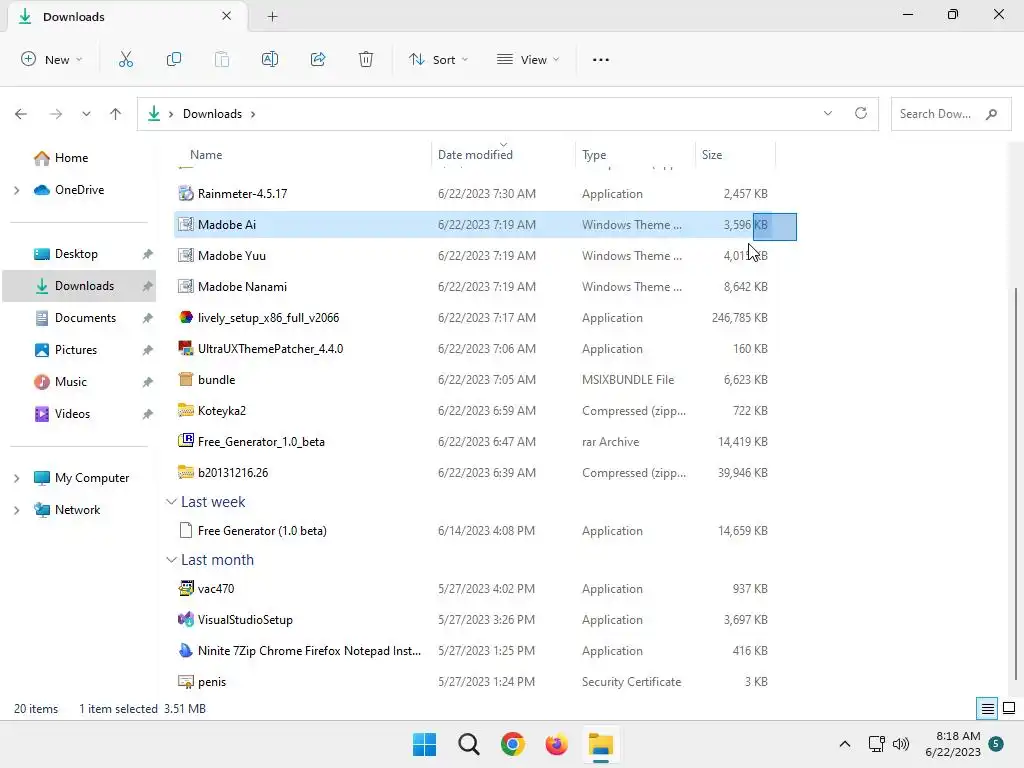Click the Cut scissors icon
This screenshot has height=768, width=1024.
click(x=126, y=59)
